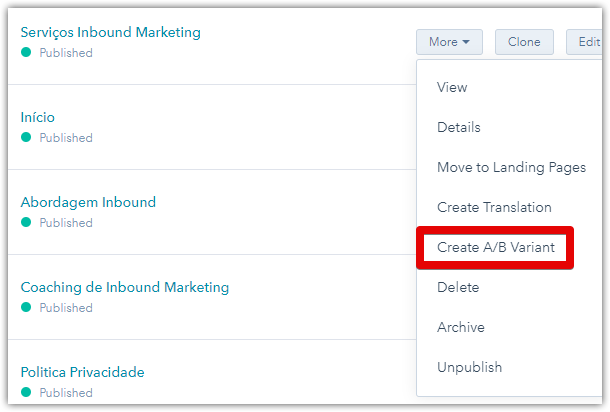This screenshot has height=412, width=610.
Task: Click Published status dot under Coaching page
Action: [26, 308]
